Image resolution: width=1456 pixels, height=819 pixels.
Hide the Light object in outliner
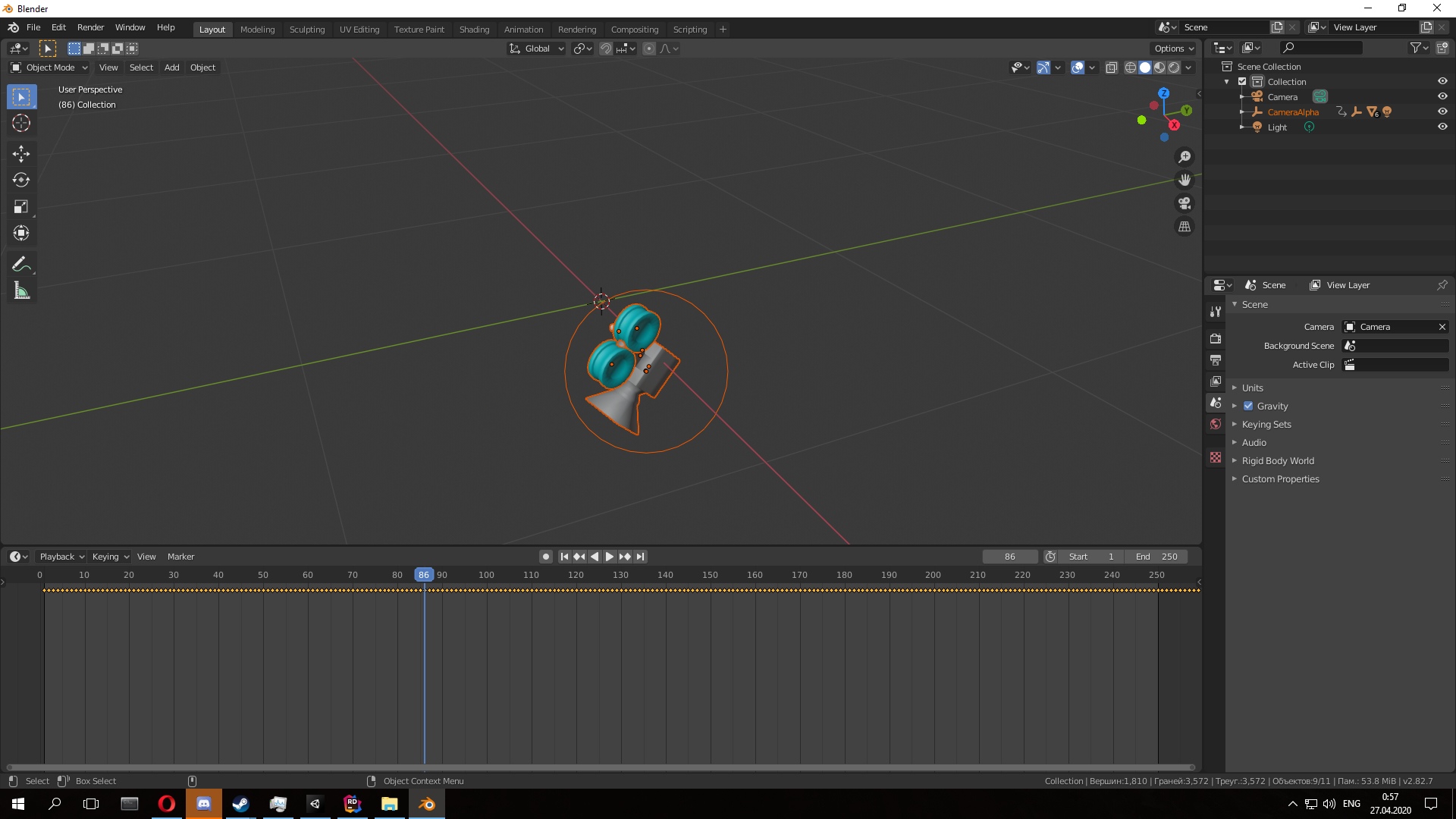[x=1442, y=127]
